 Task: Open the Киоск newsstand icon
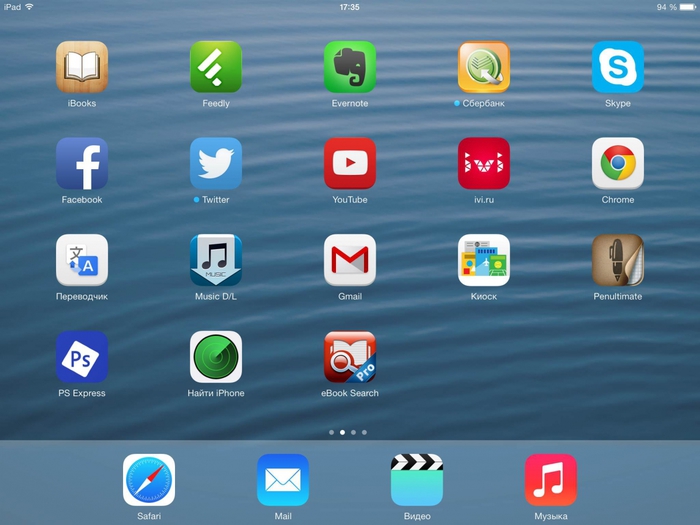[x=483, y=260]
